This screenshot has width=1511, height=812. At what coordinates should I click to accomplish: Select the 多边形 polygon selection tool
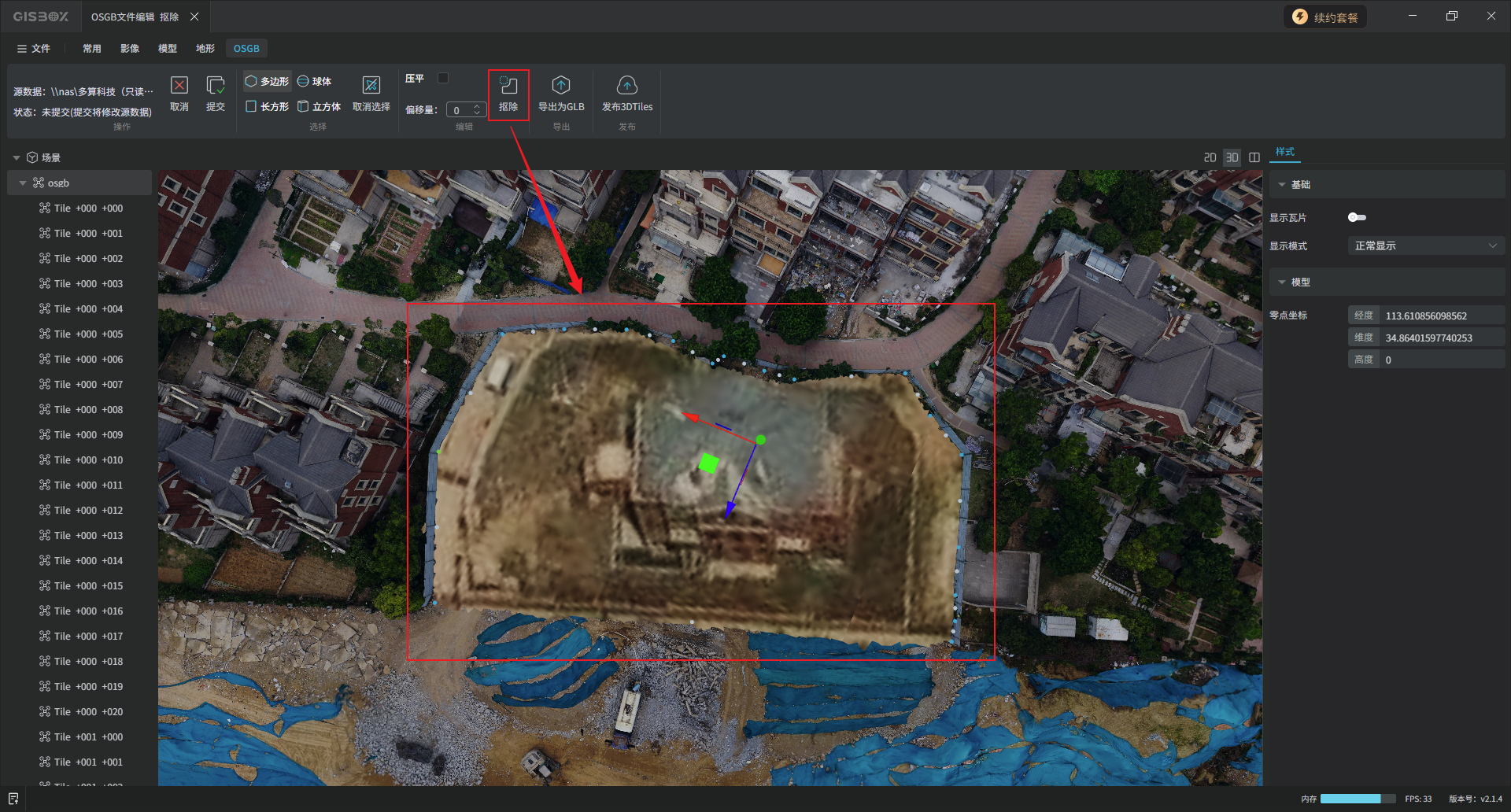[x=267, y=81]
